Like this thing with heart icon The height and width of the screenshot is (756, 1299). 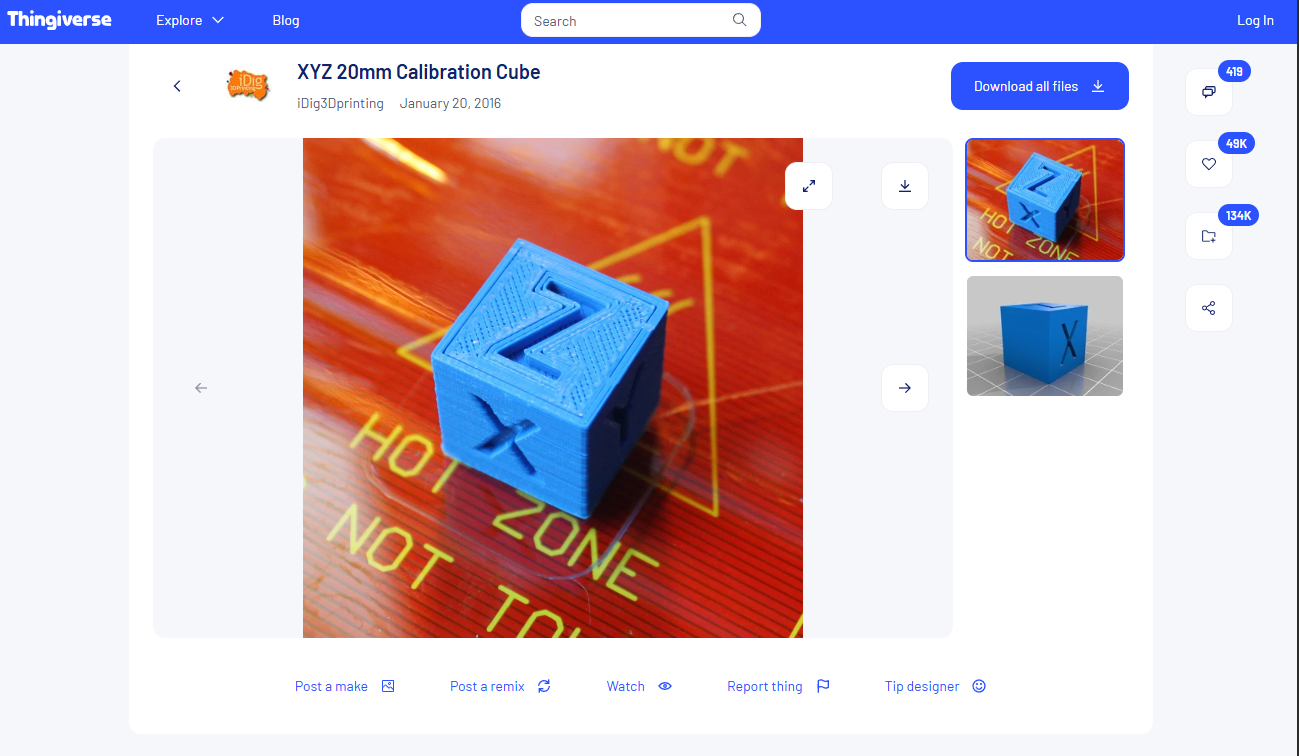(x=1208, y=164)
